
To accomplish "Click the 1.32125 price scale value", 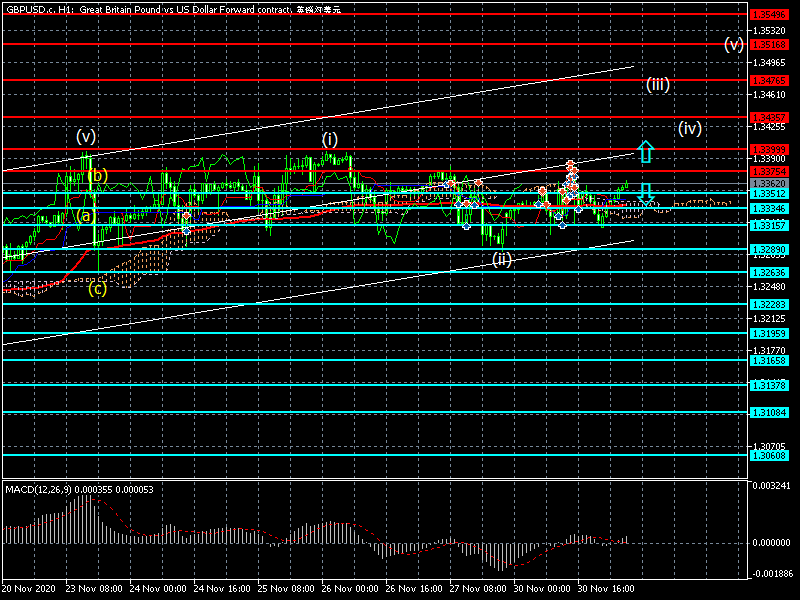I will coord(769,319).
